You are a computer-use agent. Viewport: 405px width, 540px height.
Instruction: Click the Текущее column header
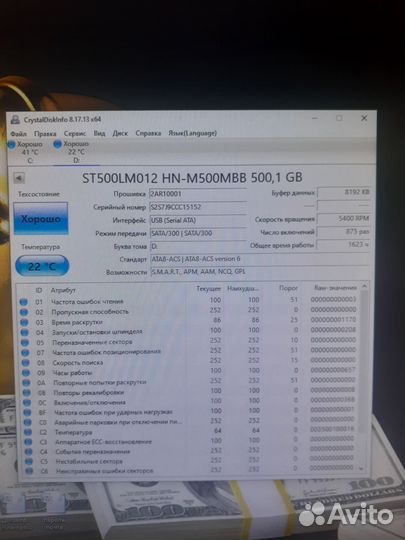[208, 289]
